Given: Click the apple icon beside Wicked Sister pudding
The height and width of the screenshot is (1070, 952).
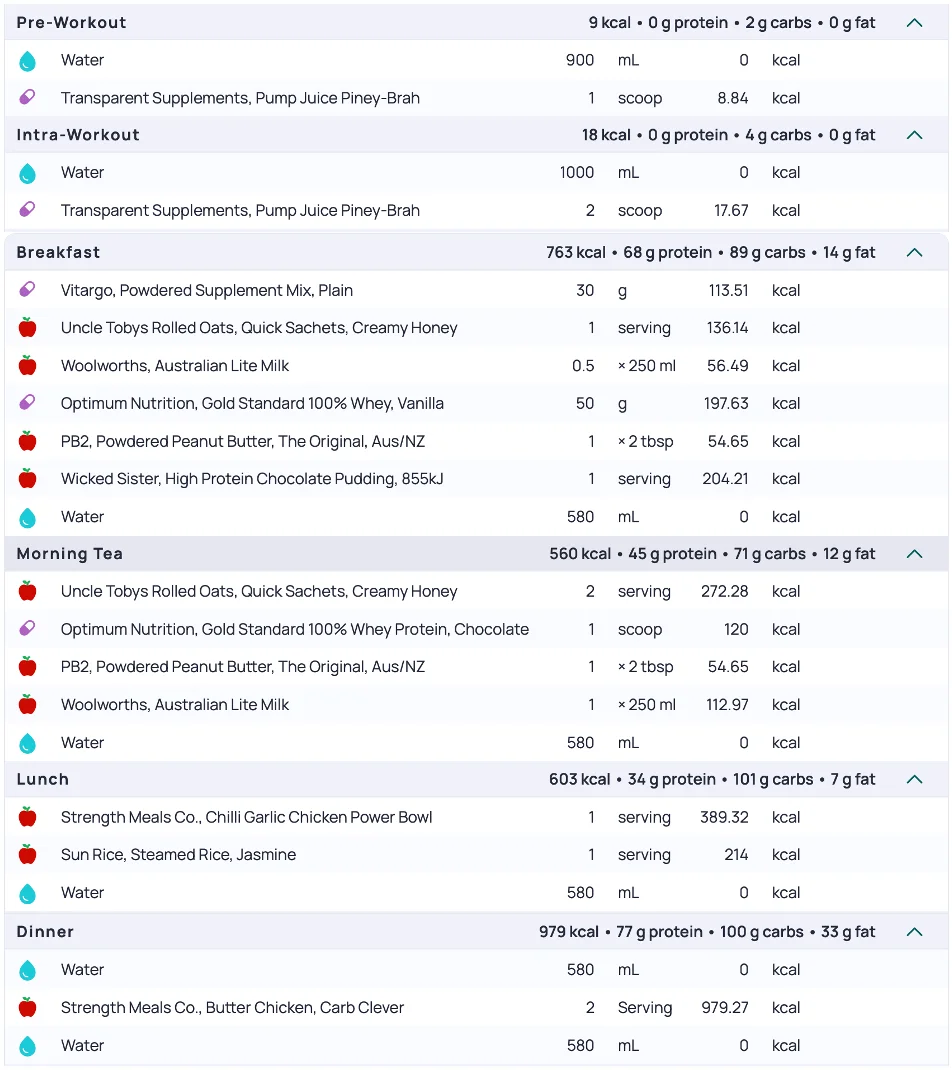Looking at the screenshot, I should (28, 479).
